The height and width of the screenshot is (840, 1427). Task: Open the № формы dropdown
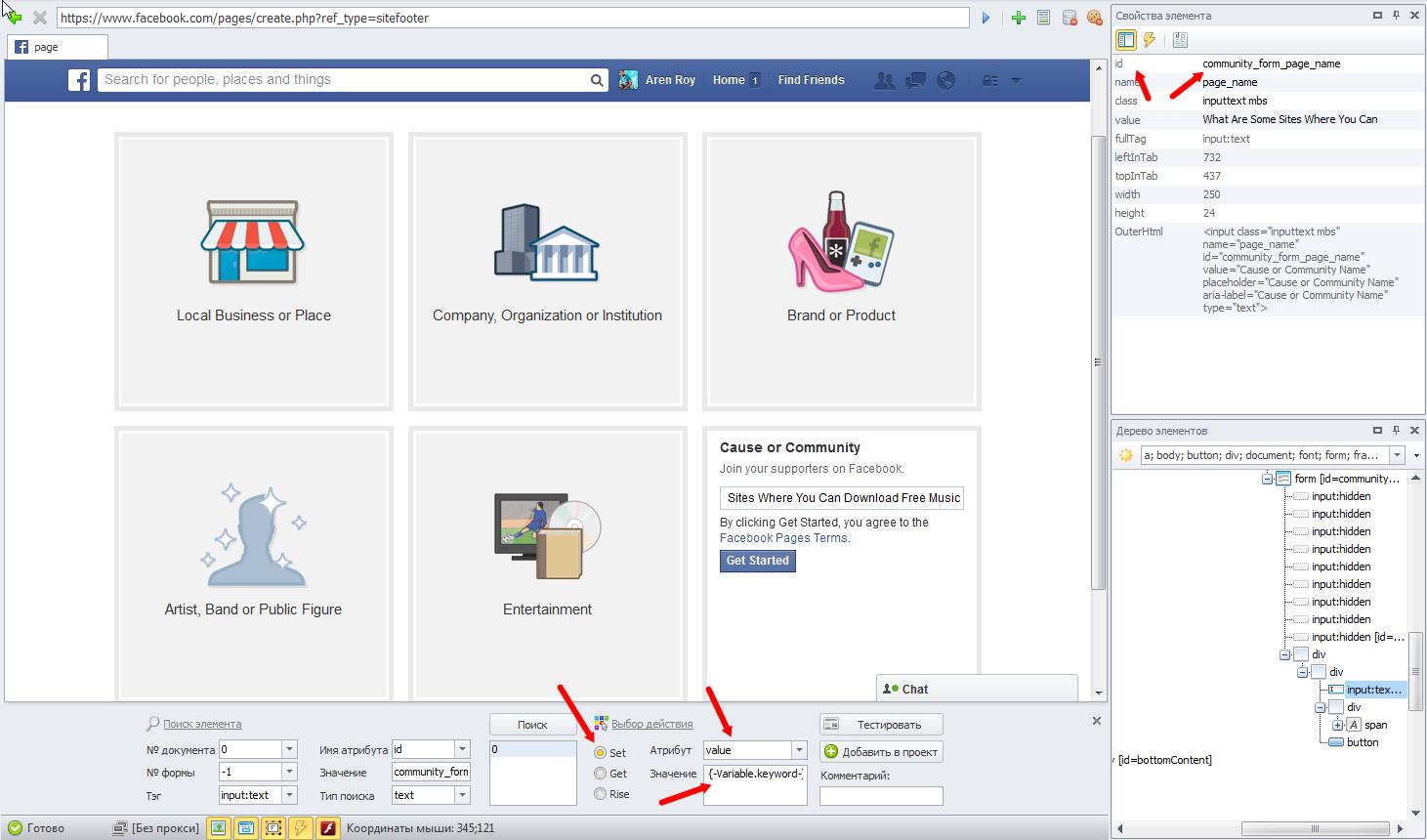[289, 772]
